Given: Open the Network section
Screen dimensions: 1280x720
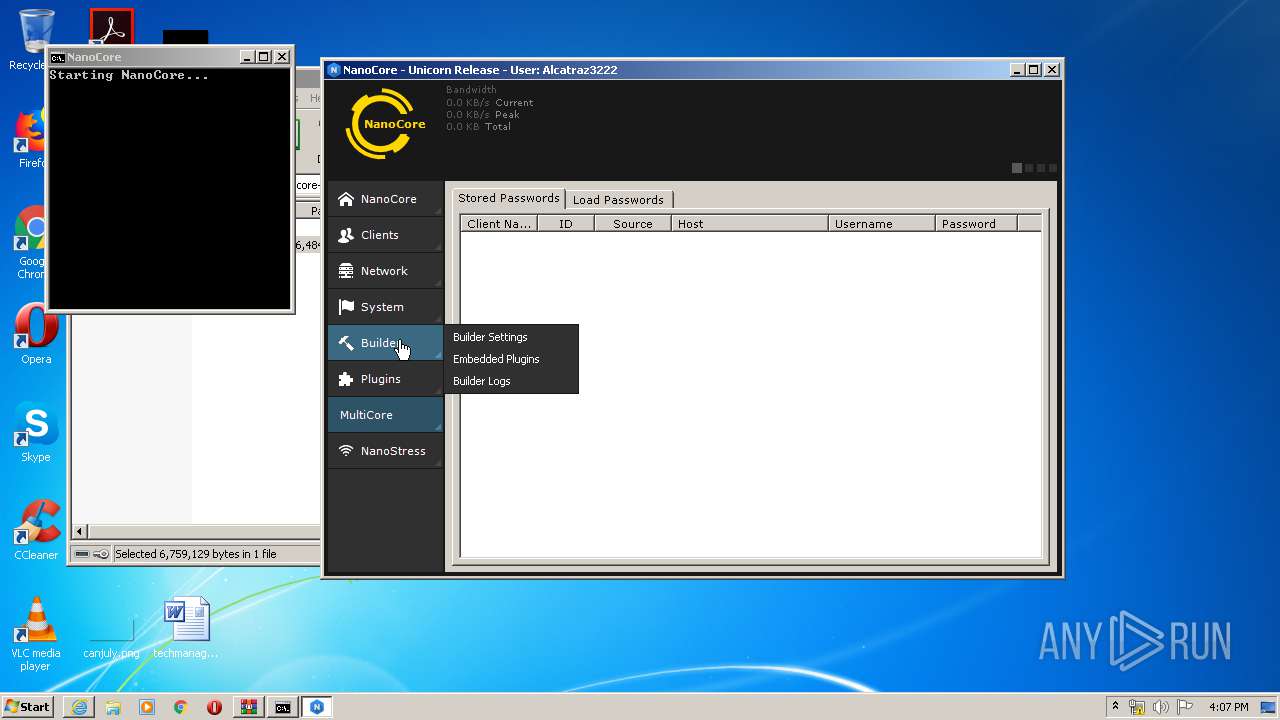Looking at the screenshot, I should point(385,271).
